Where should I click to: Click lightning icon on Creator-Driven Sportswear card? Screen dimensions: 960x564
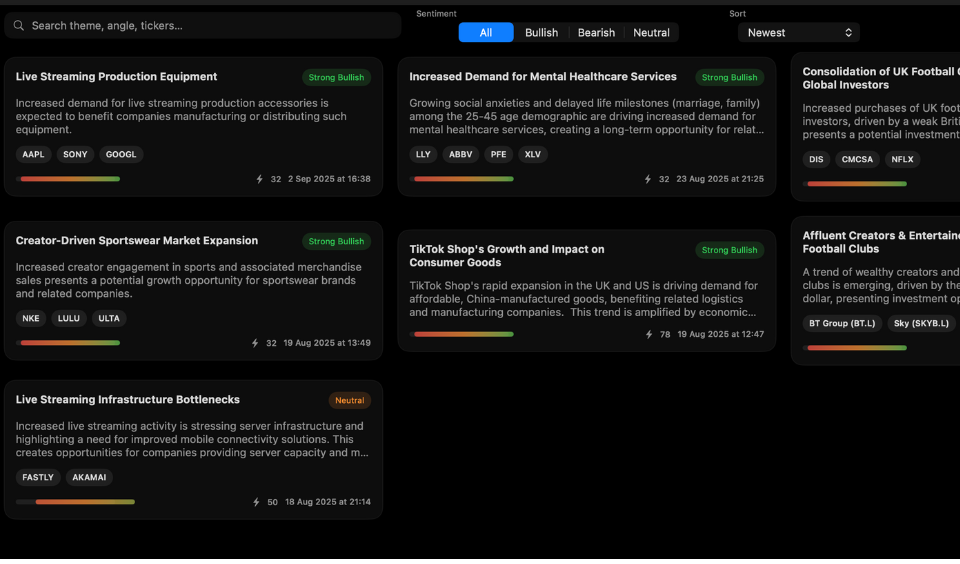[255, 344]
